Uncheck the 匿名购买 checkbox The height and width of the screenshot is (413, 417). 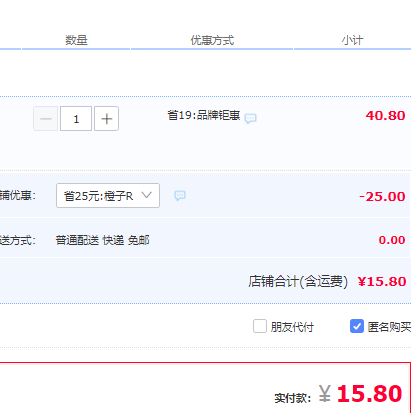coord(357,326)
